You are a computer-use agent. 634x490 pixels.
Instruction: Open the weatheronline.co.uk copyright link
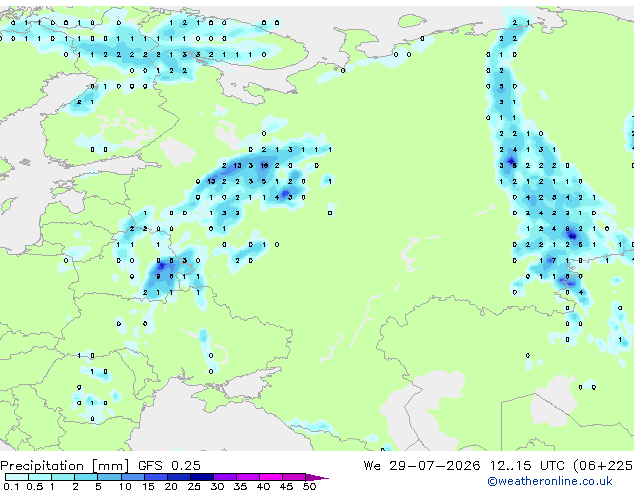pos(550,481)
